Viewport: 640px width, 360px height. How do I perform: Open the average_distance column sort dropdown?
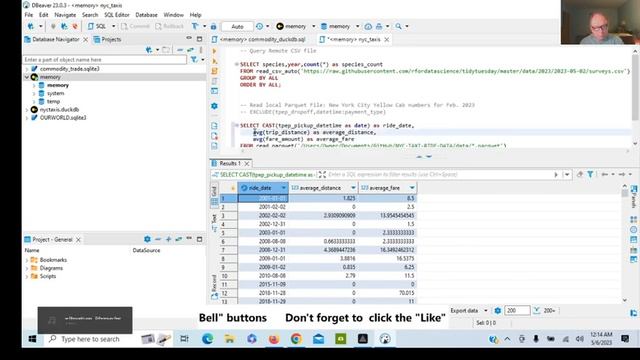click(353, 188)
